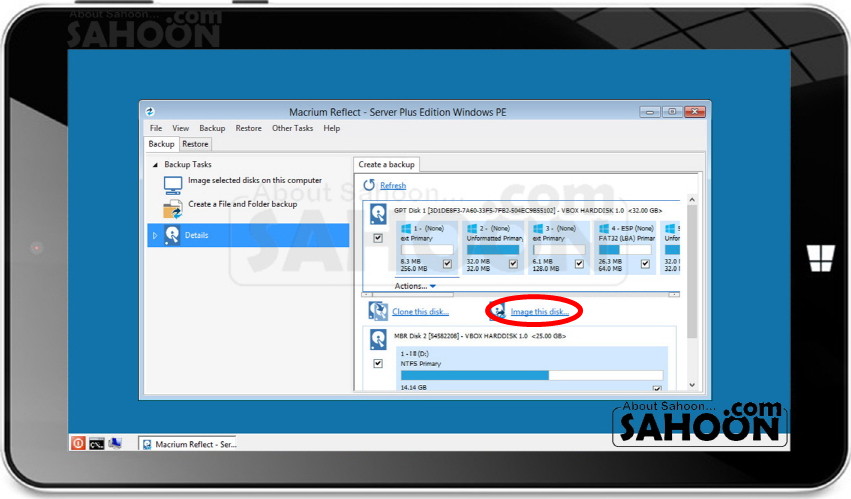This screenshot has height=499, width=851.
Task: Expand the Details section arrow
Action: 155,235
